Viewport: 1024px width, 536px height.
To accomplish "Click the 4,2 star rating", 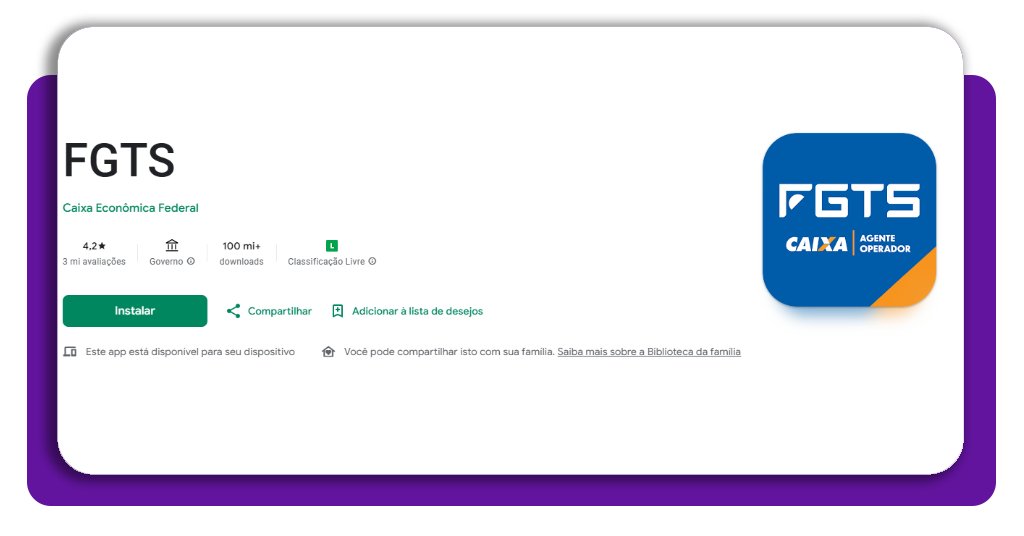I will click(x=94, y=246).
